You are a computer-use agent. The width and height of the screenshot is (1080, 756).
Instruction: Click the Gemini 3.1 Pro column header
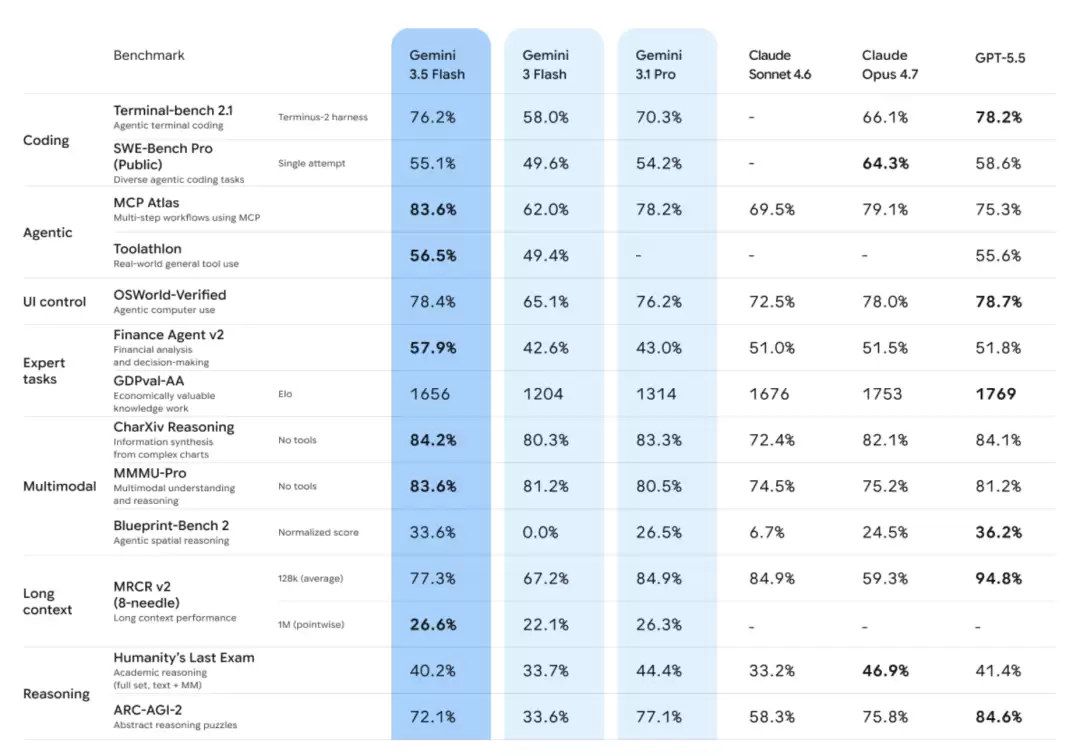tap(658, 65)
